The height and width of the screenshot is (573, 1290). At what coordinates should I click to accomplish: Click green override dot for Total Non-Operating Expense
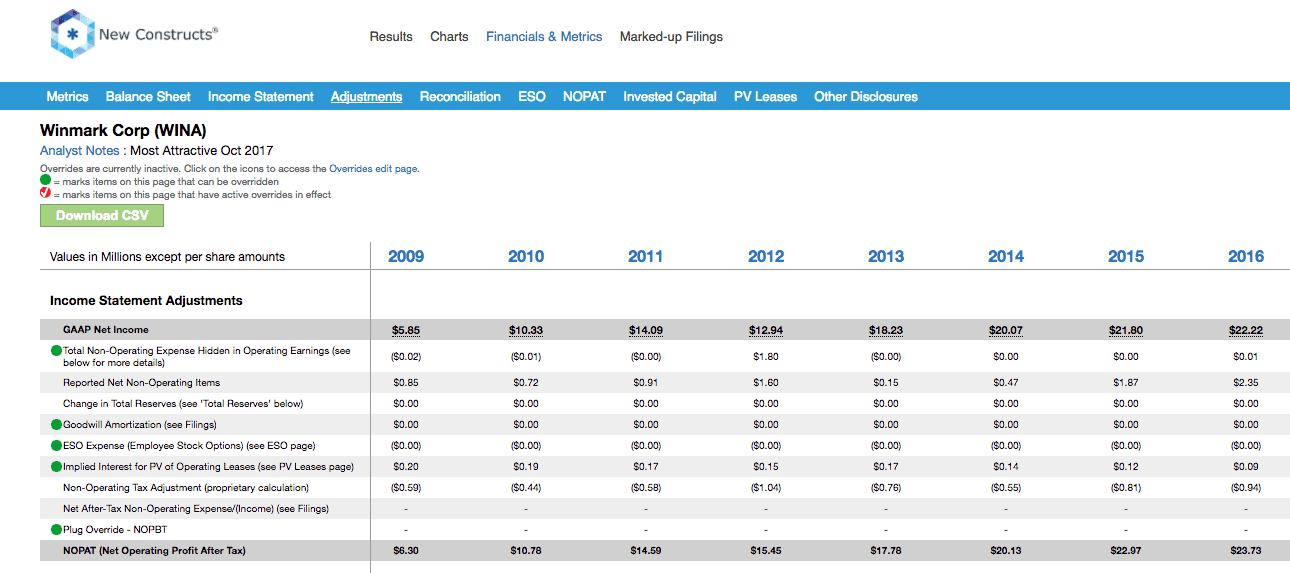[56, 351]
